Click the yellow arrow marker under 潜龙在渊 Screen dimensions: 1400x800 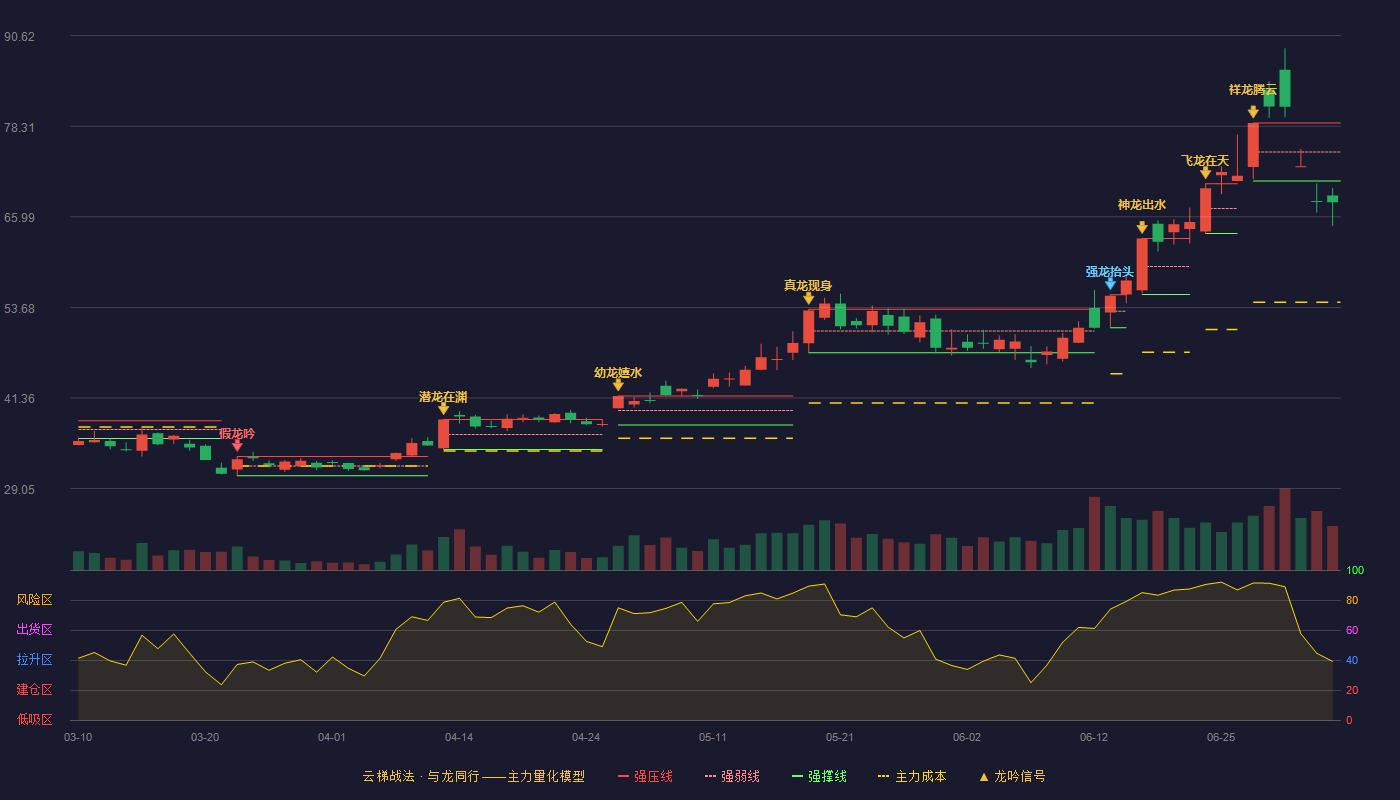(x=443, y=409)
